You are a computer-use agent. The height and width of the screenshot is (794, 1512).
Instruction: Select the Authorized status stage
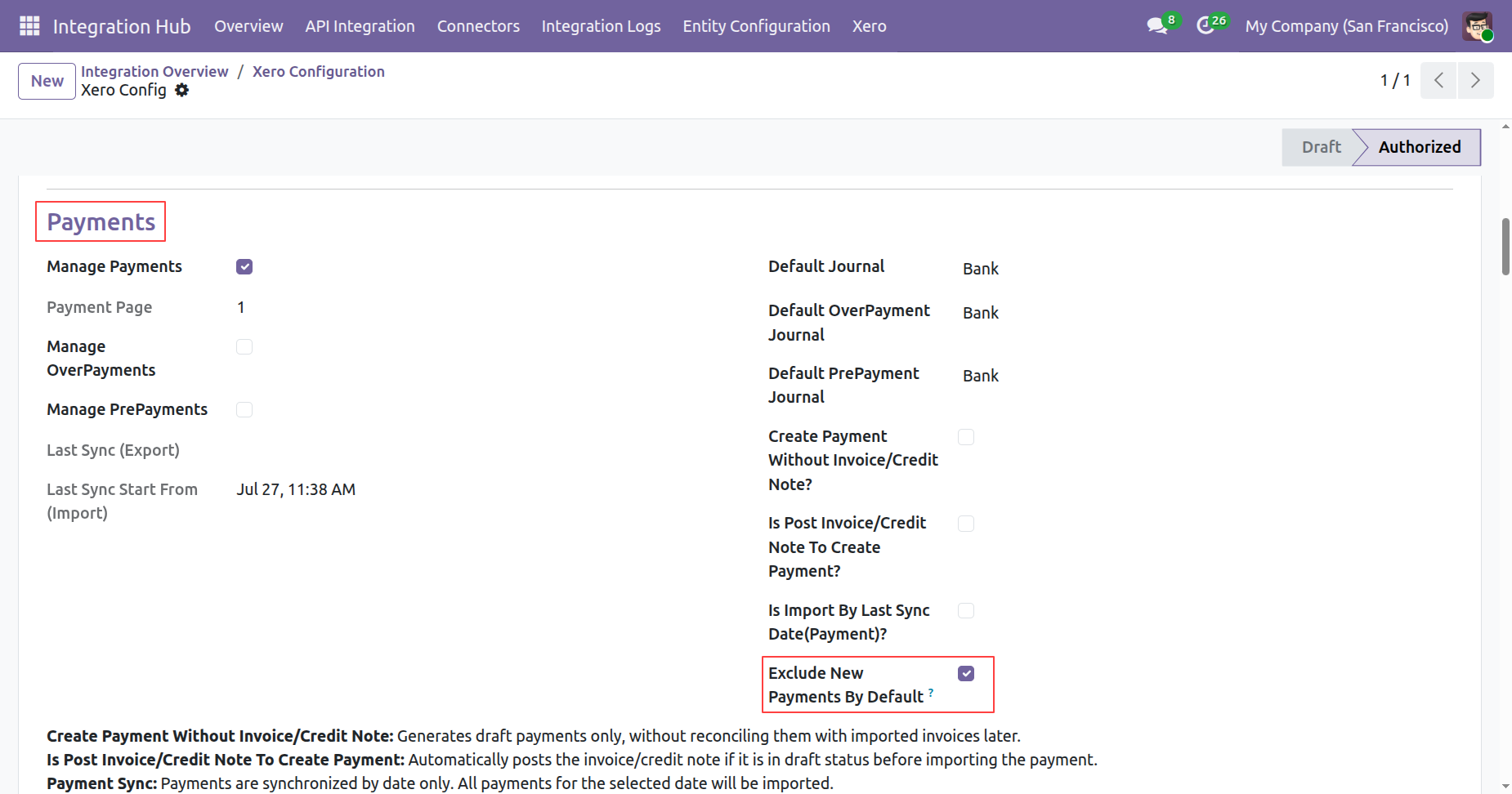[1419, 147]
